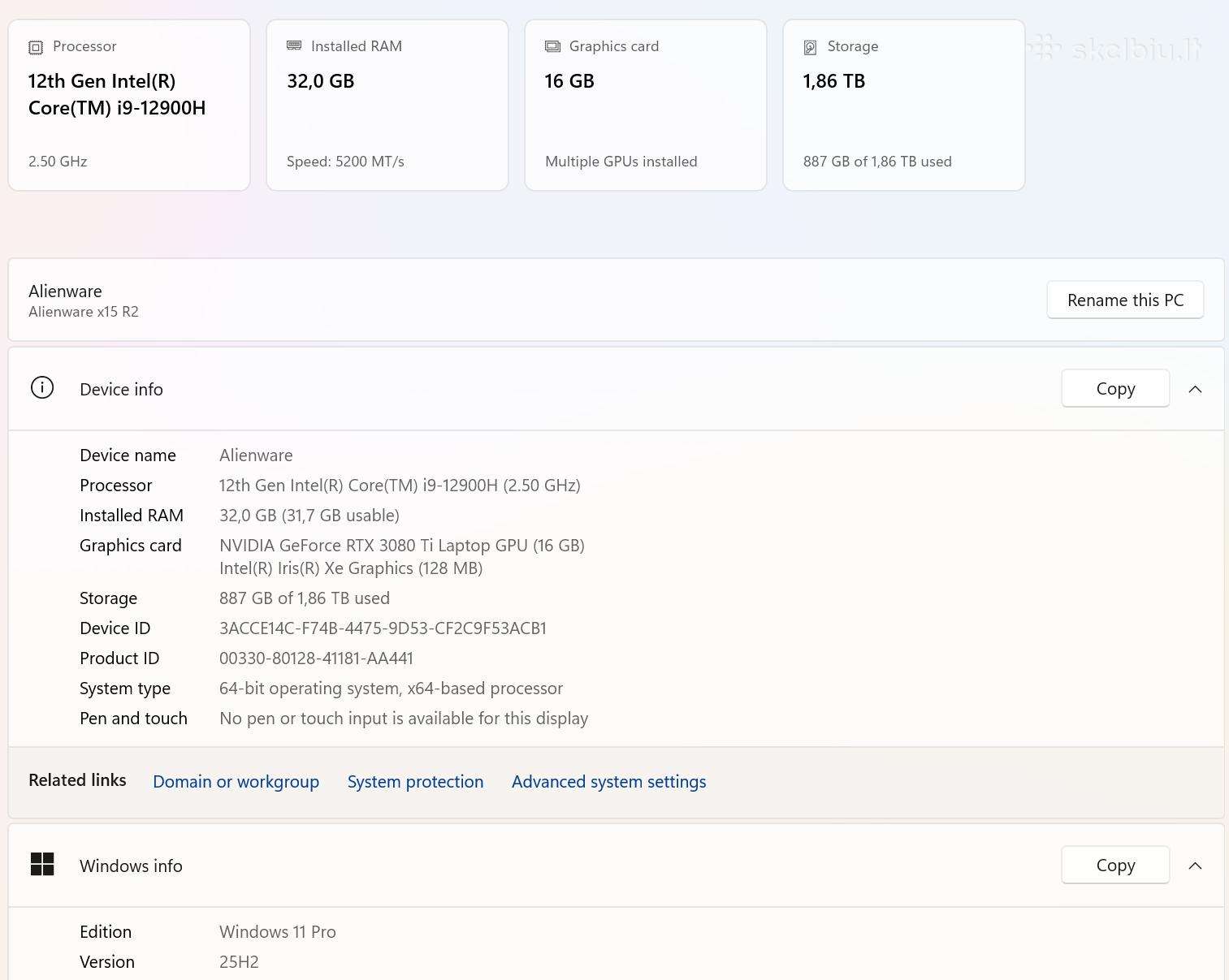Click the Storage drive icon
The width and height of the screenshot is (1229, 980).
810,47
